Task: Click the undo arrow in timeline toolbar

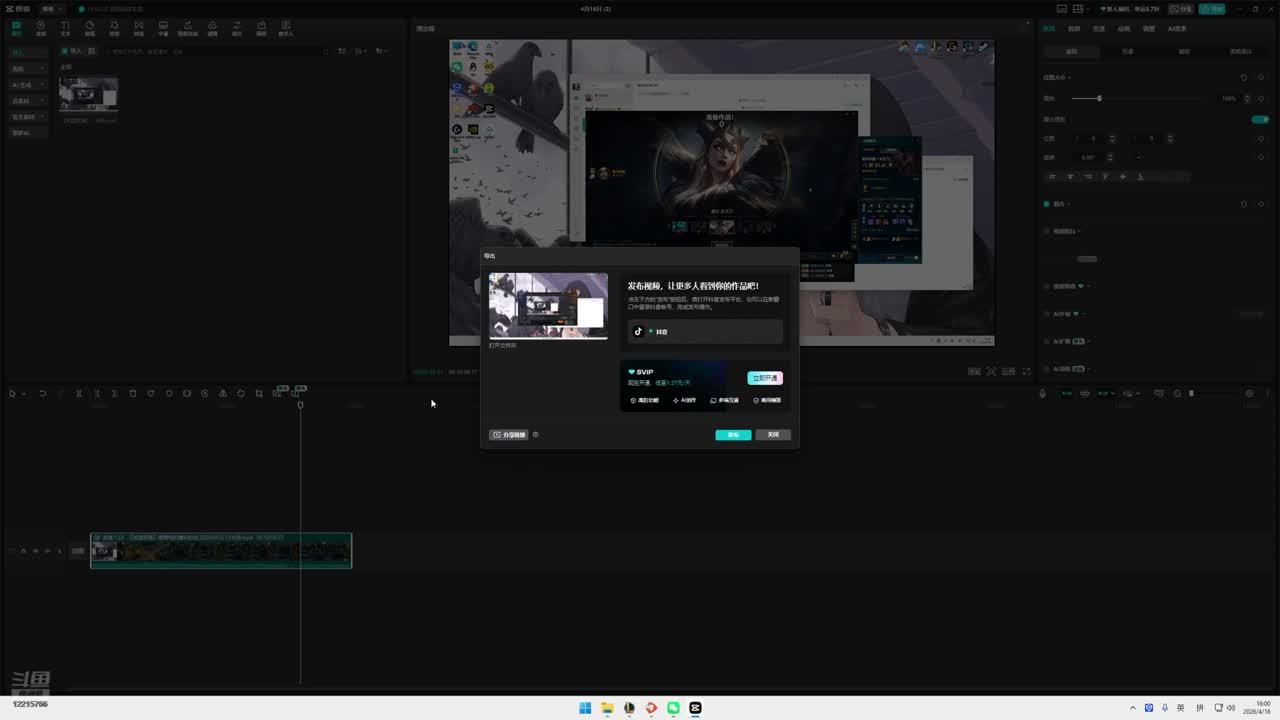Action: [43, 394]
